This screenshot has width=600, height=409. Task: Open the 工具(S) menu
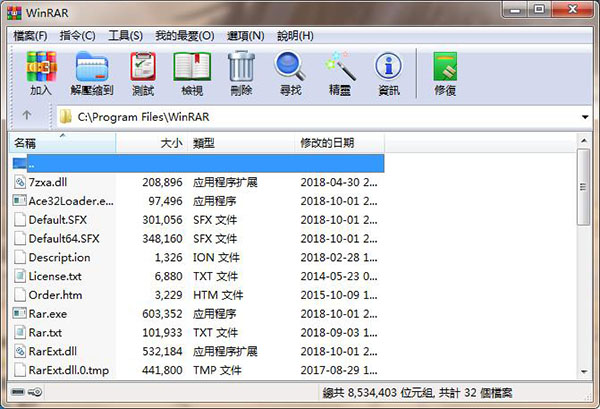(x=126, y=36)
